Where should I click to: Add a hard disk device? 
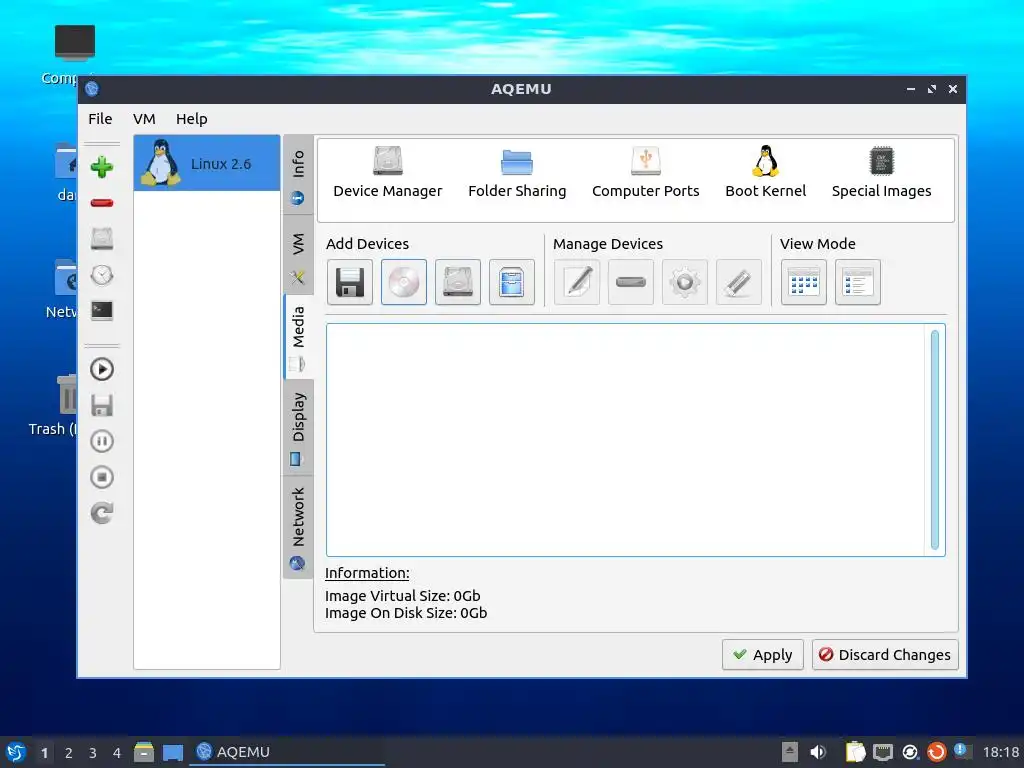(x=458, y=282)
